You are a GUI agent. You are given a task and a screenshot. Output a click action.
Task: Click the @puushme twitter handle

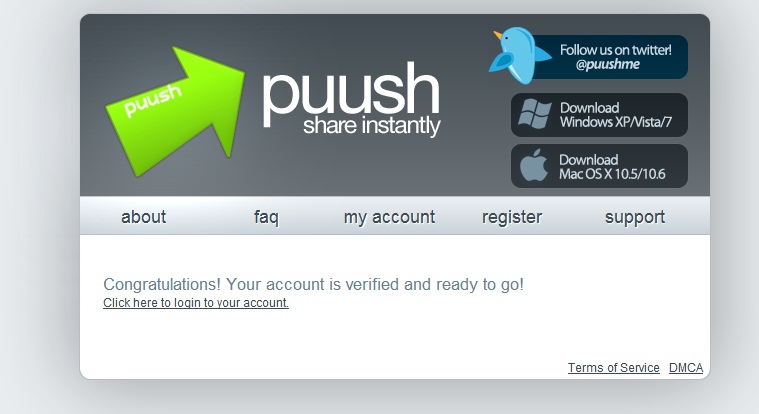coord(608,64)
